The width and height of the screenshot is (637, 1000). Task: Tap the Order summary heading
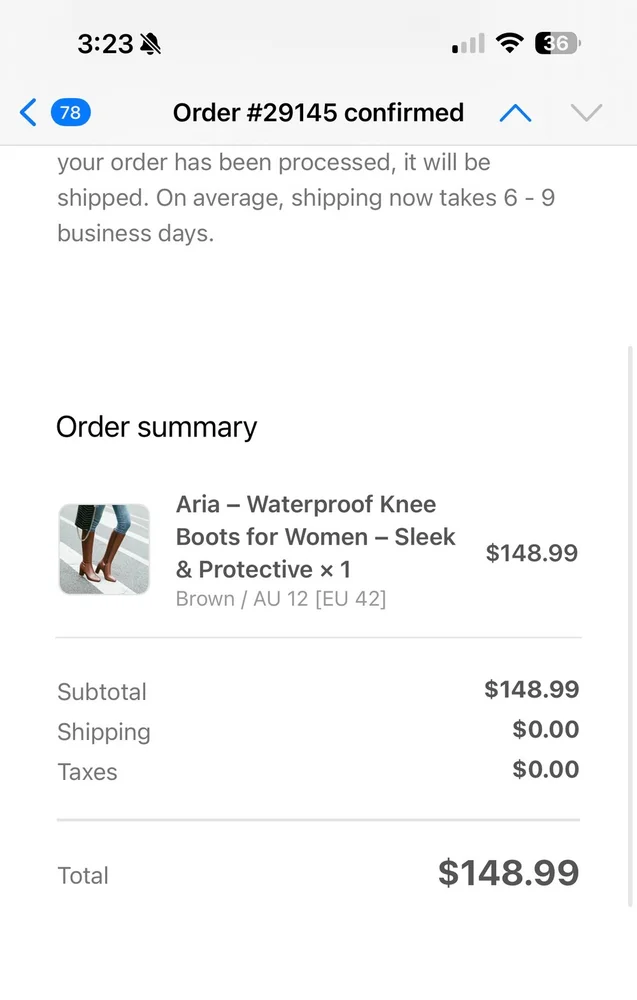pyautogui.click(x=157, y=427)
